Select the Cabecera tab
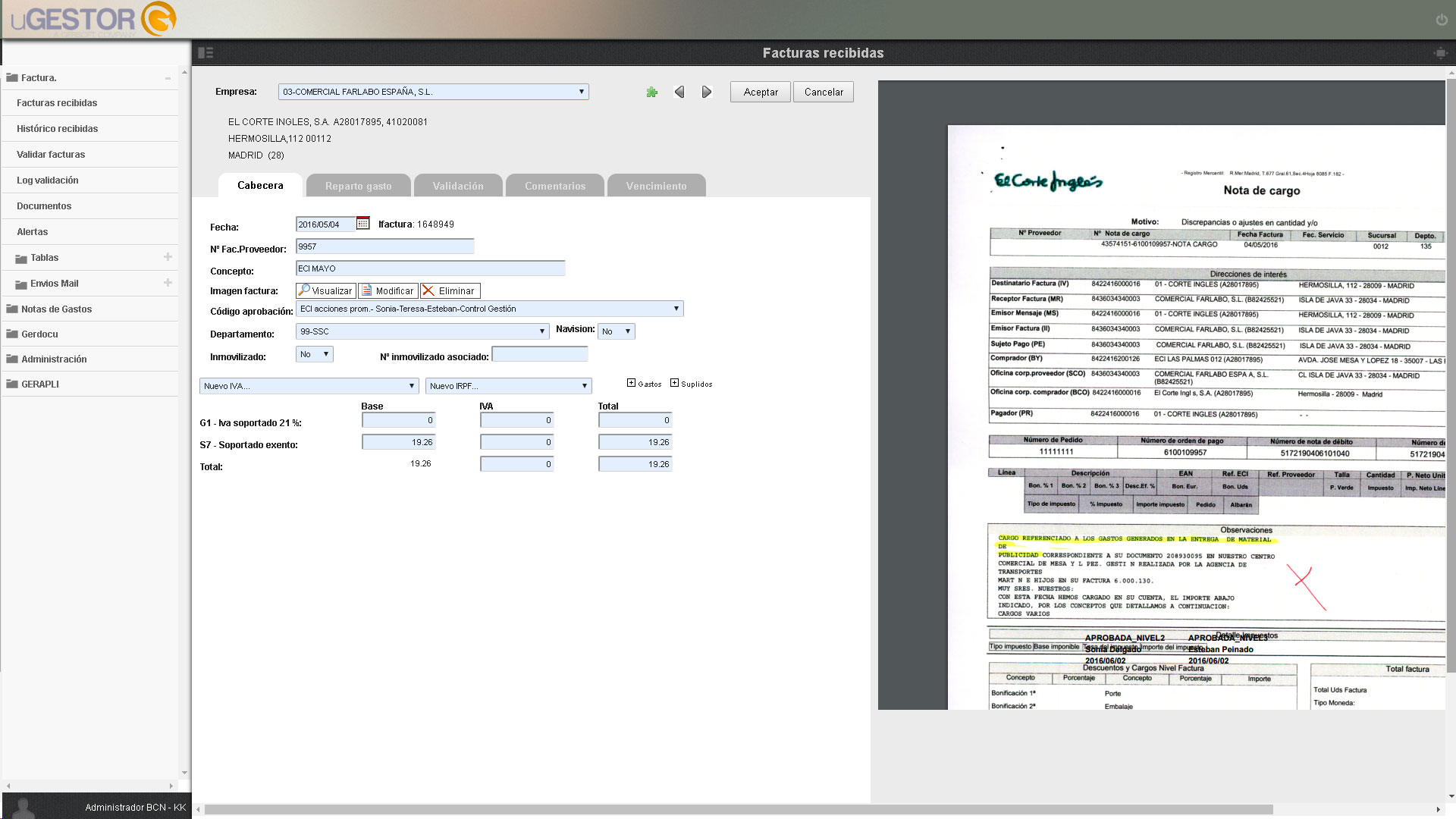This screenshot has width=1456, height=819. 260,185
